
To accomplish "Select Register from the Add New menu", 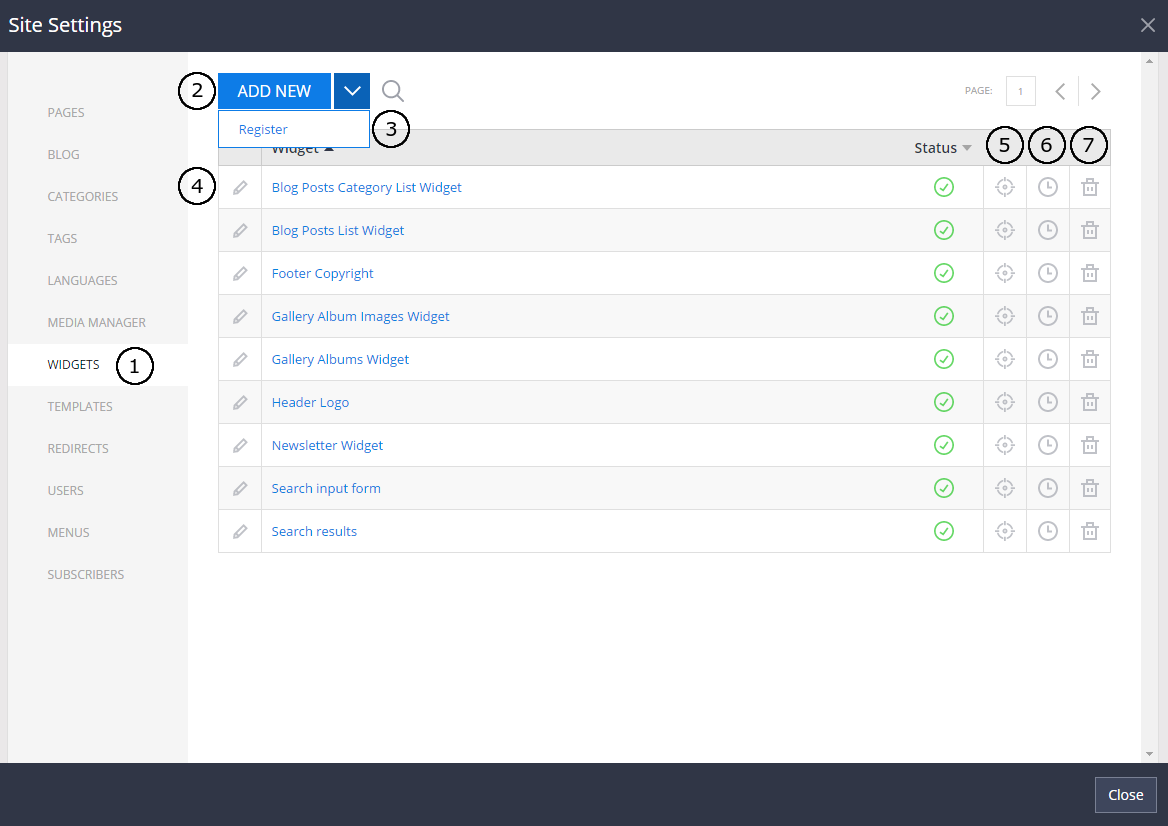I will click(263, 129).
